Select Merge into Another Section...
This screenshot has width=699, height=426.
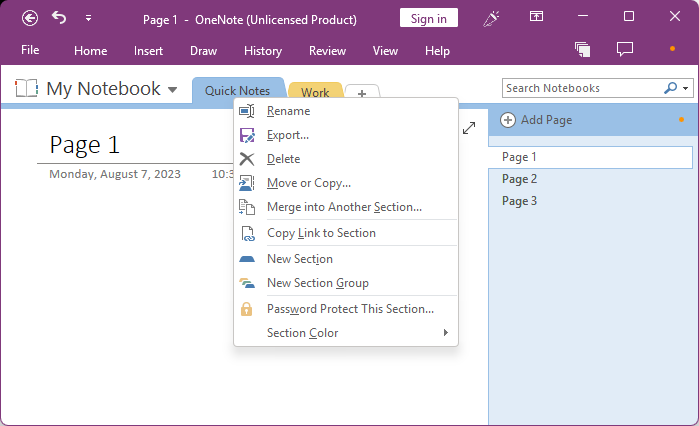click(346, 207)
